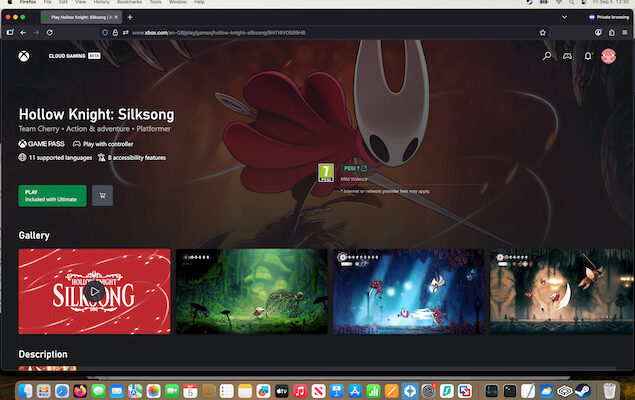The width and height of the screenshot is (635, 400).
Task: Click the PEGI 7 rating badge
Action: coord(326,172)
